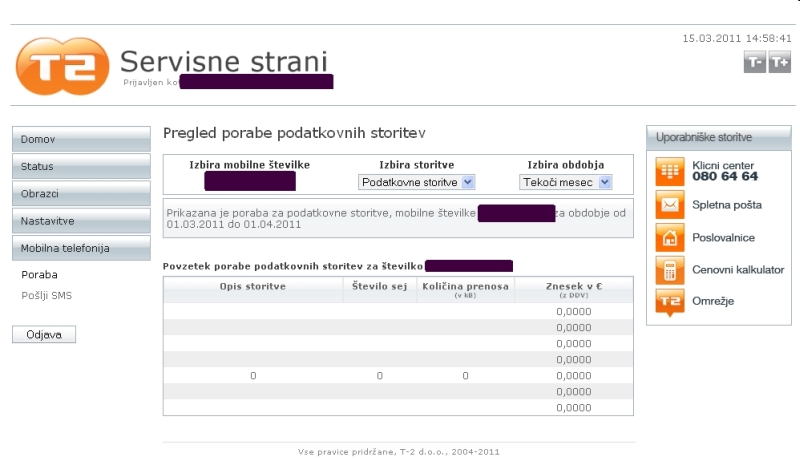Expand the Izbira obdobja dropdown
800x461 pixels.
[x=565, y=183]
